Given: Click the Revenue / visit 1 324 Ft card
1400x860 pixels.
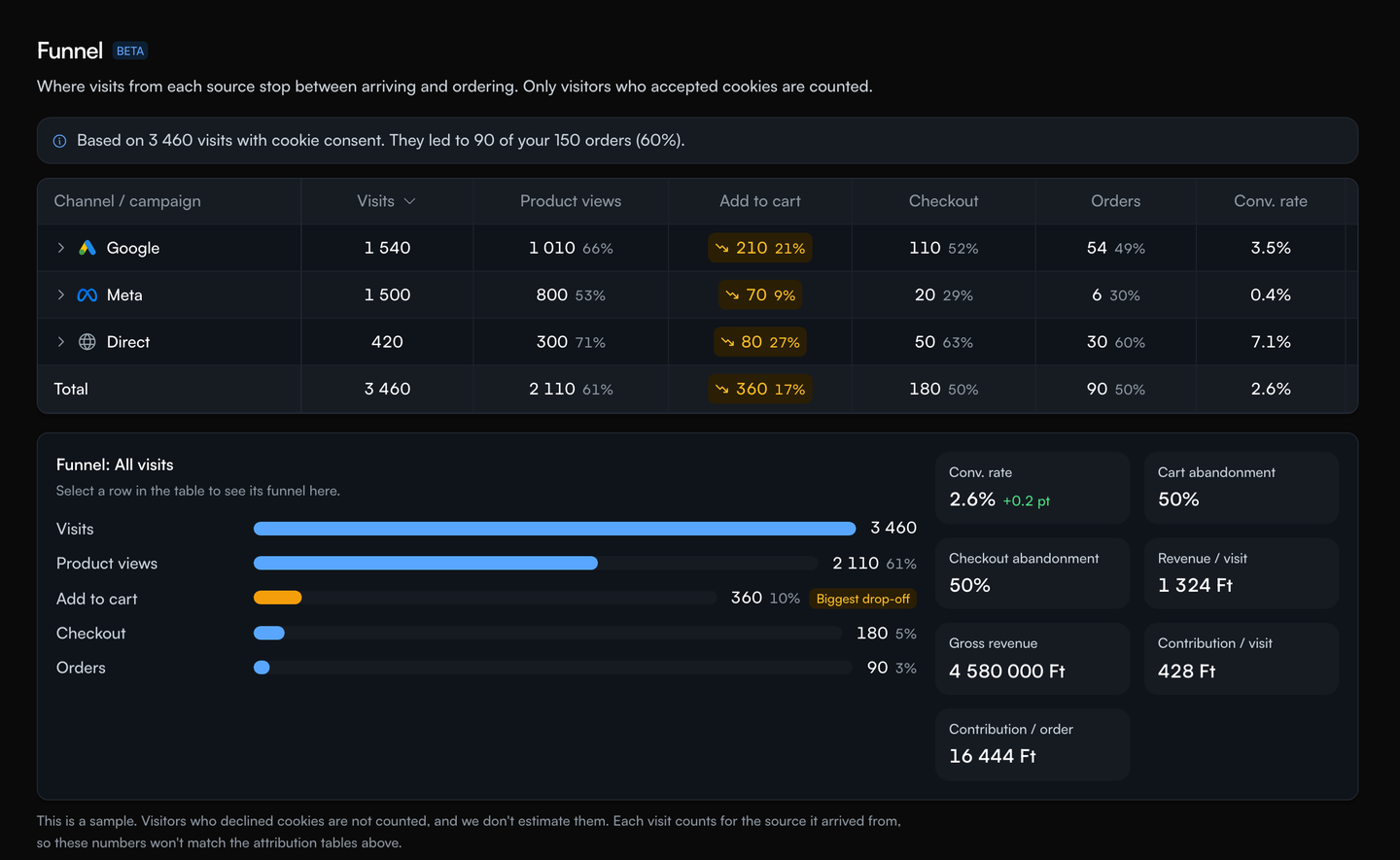Looking at the screenshot, I should coord(1242,573).
